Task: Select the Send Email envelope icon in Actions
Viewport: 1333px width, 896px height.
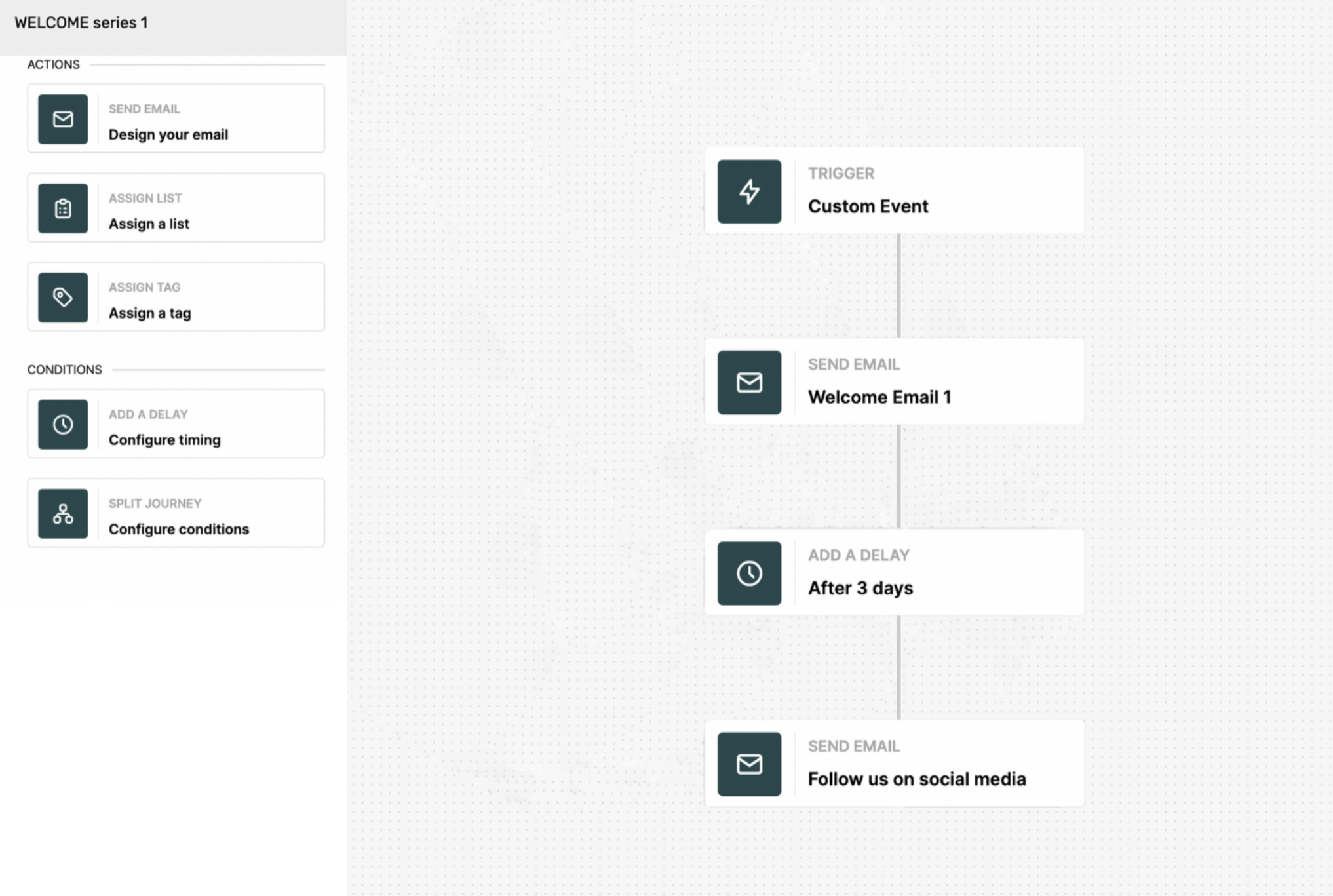Action: 63,119
